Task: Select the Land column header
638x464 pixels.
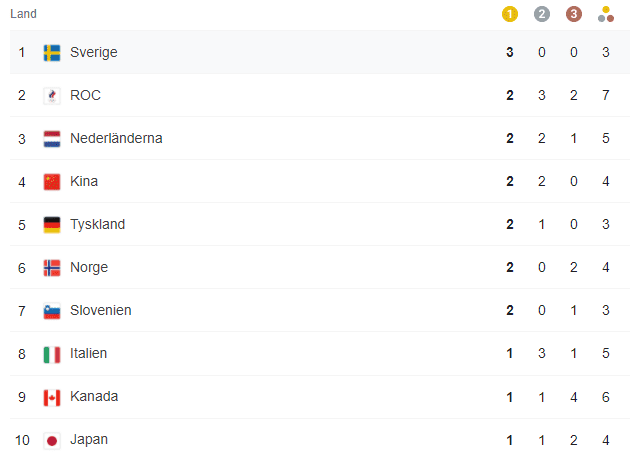Action: pyautogui.click(x=23, y=14)
